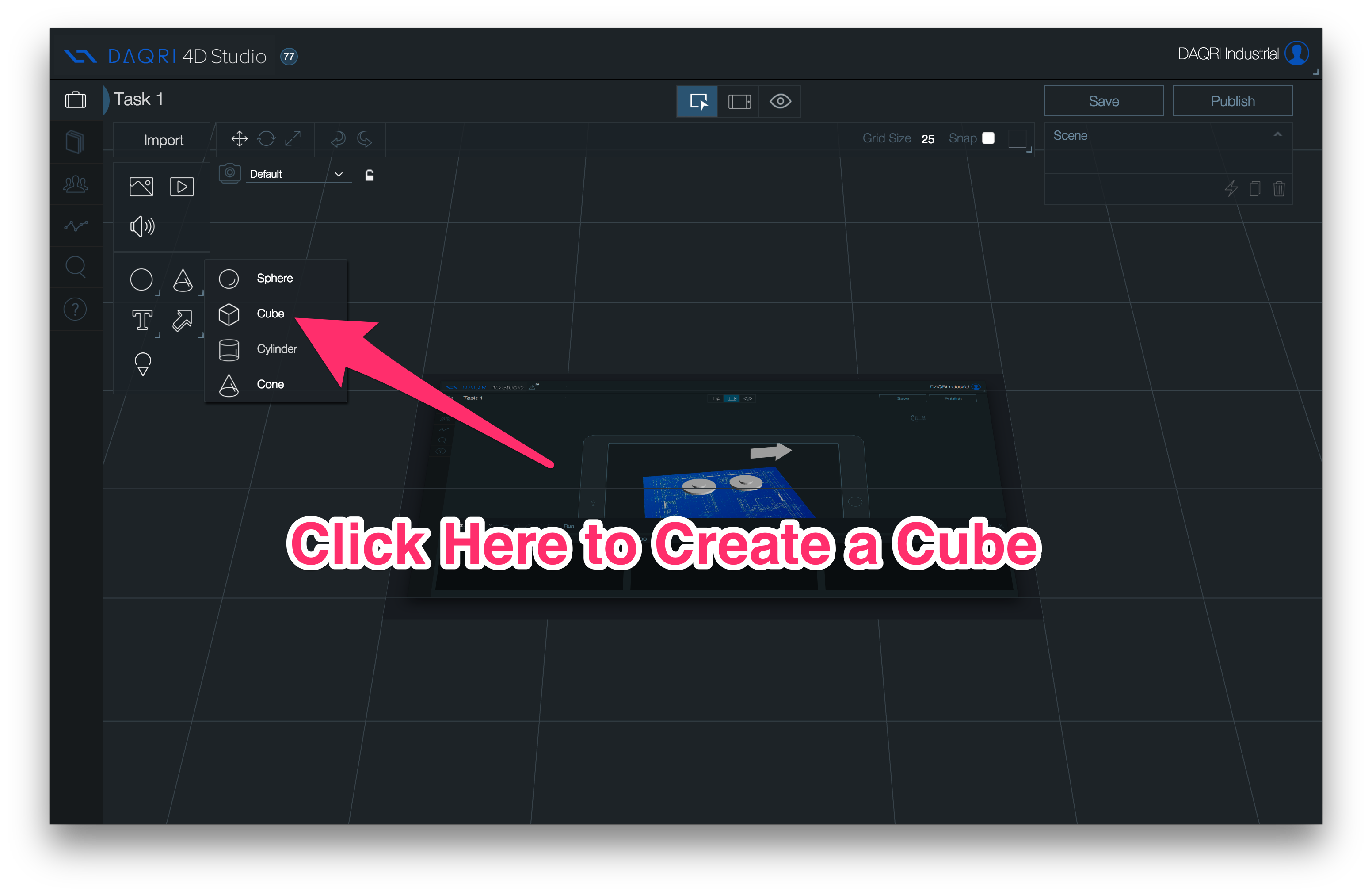Image resolution: width=1372 pixels, height=895 pixels.
Task: Toggle the Snap checkbox
Action: click(988, 138)
